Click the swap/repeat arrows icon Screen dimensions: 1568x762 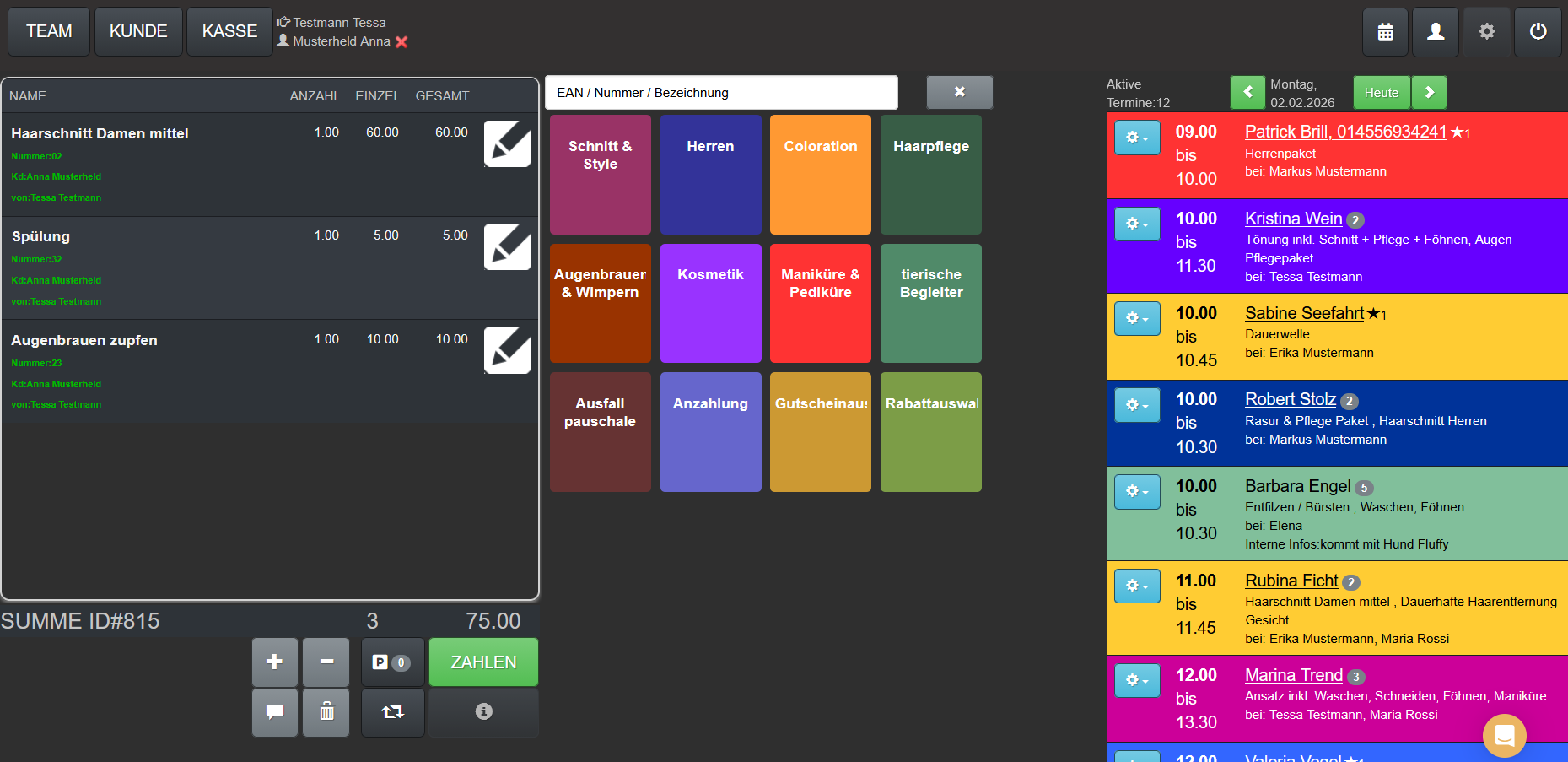pyautogui.click(x=392, y=712)
